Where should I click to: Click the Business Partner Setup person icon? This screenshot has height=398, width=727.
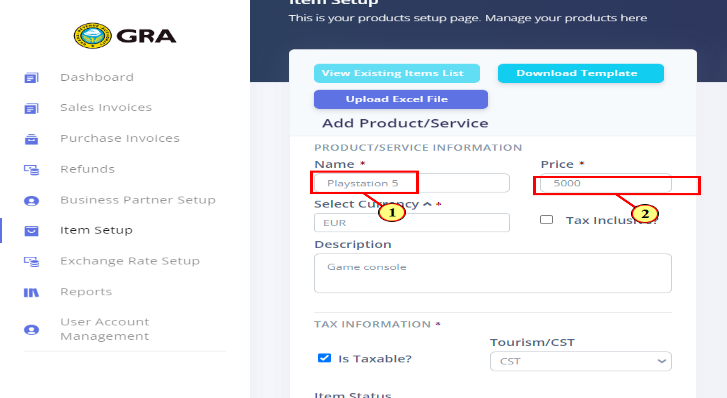[31, 201]
